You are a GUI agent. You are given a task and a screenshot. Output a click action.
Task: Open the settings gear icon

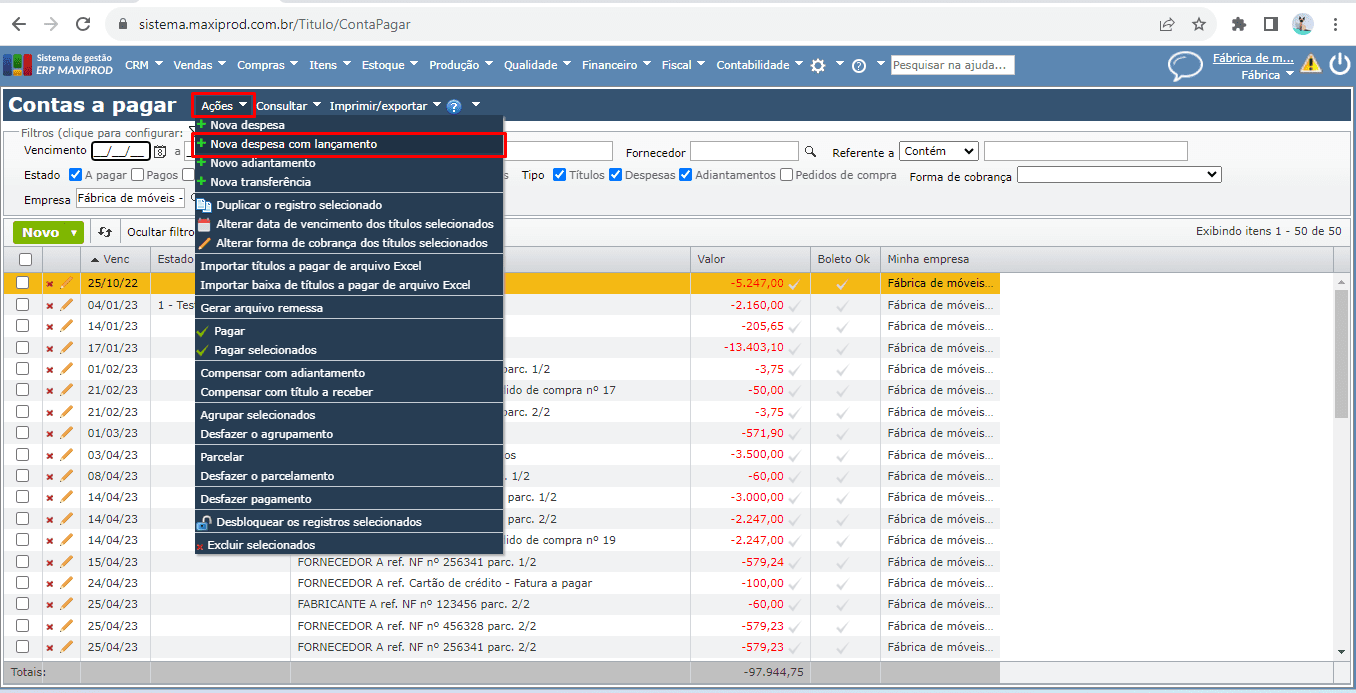click(x=818, y=65)
